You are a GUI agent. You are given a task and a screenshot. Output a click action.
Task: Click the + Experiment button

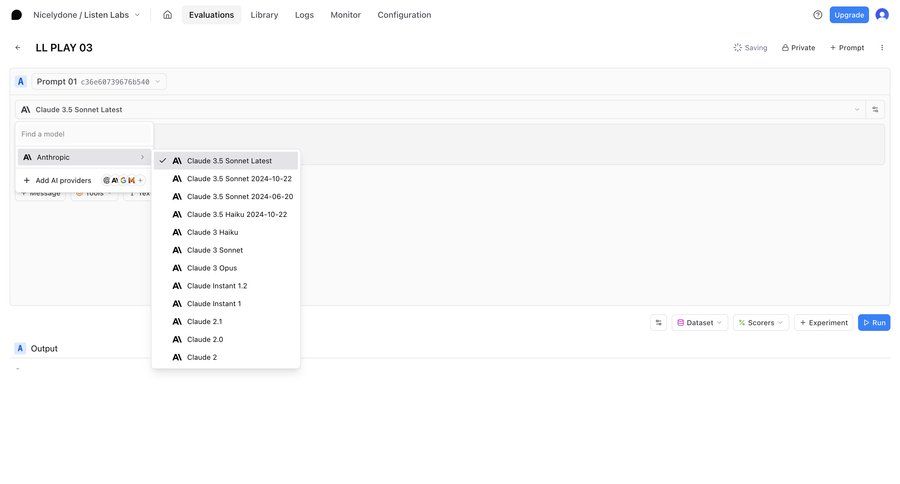[x=823, y=323]
